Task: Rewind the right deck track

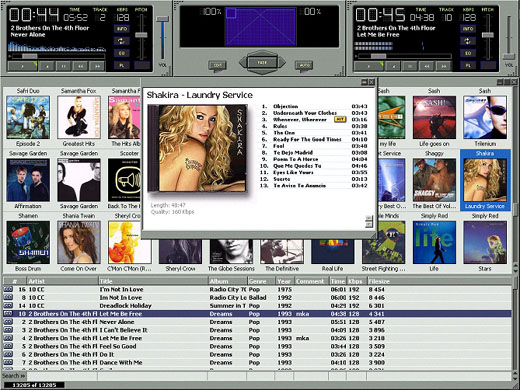Action: click(427, 66)
